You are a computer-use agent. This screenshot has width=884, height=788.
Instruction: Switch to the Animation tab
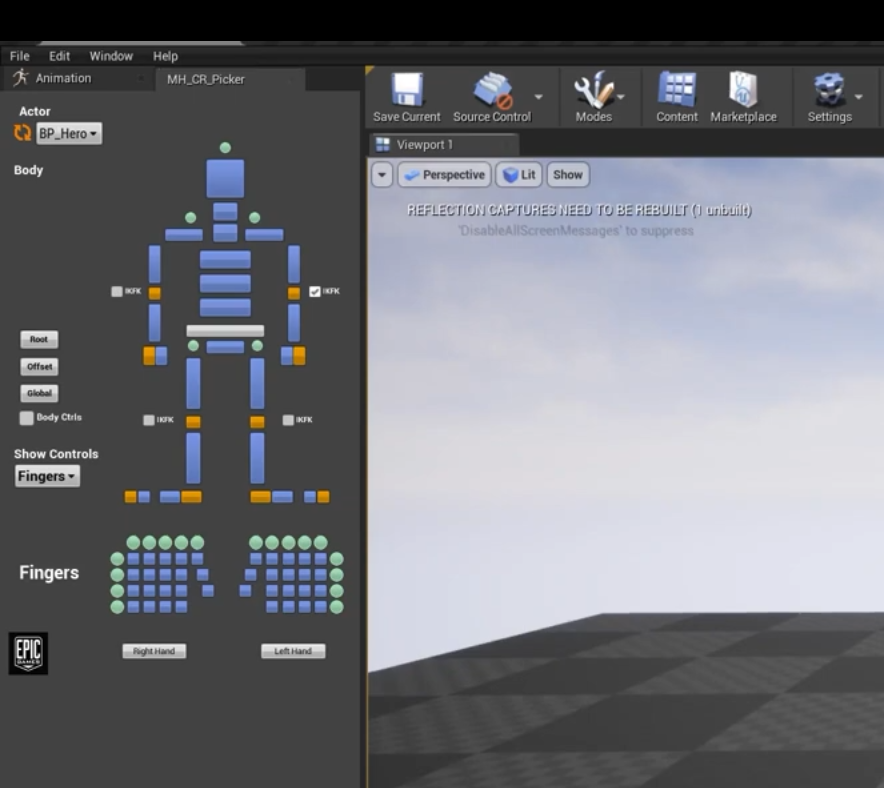pos(63,78)
